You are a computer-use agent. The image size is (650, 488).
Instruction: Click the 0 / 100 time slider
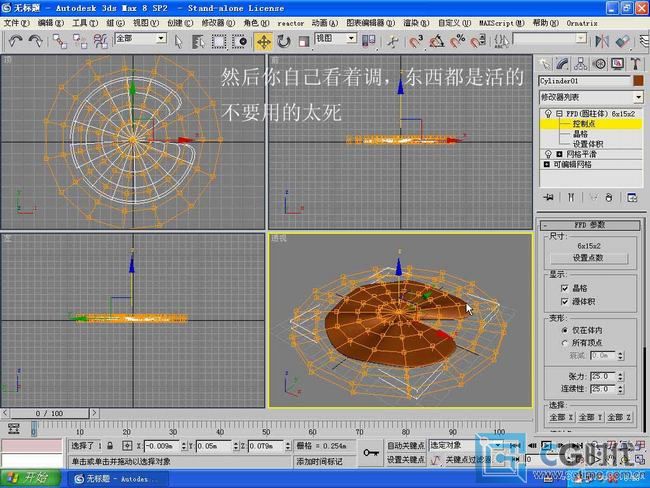(49, 413)
